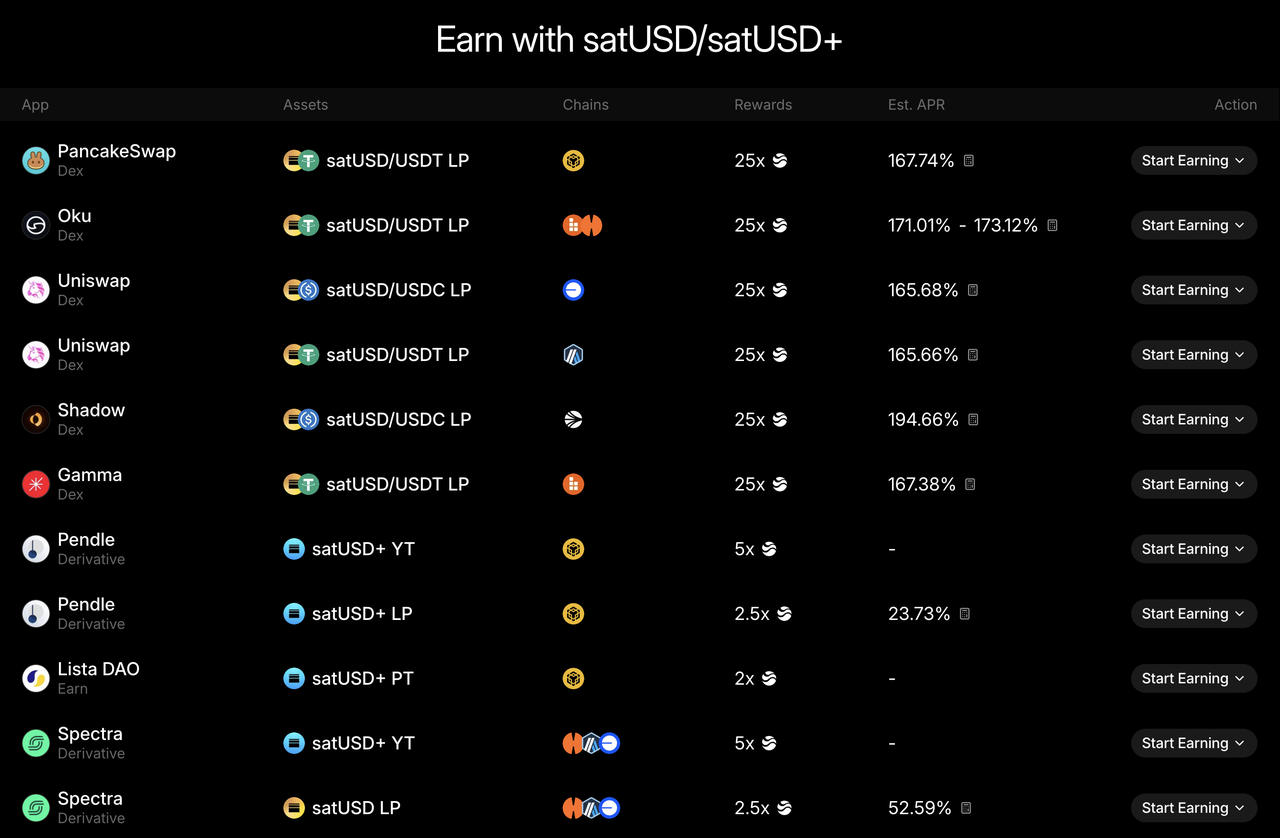View APR details icon beside 52.59%
The width and height of the screenshot is (1280, 838).
[966, 808]
